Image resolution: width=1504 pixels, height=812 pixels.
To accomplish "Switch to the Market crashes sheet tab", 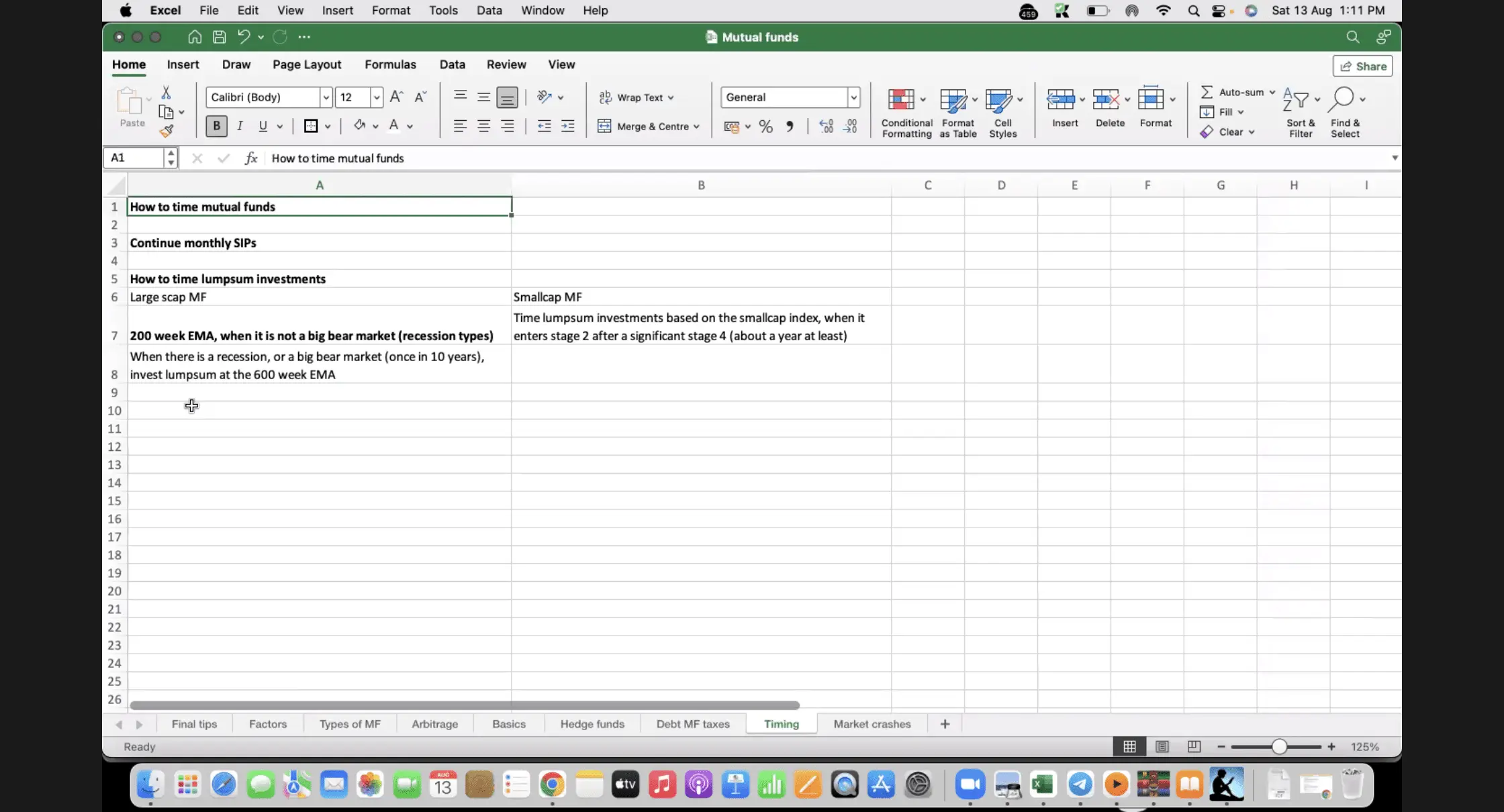I will click(x=872, y=724).
